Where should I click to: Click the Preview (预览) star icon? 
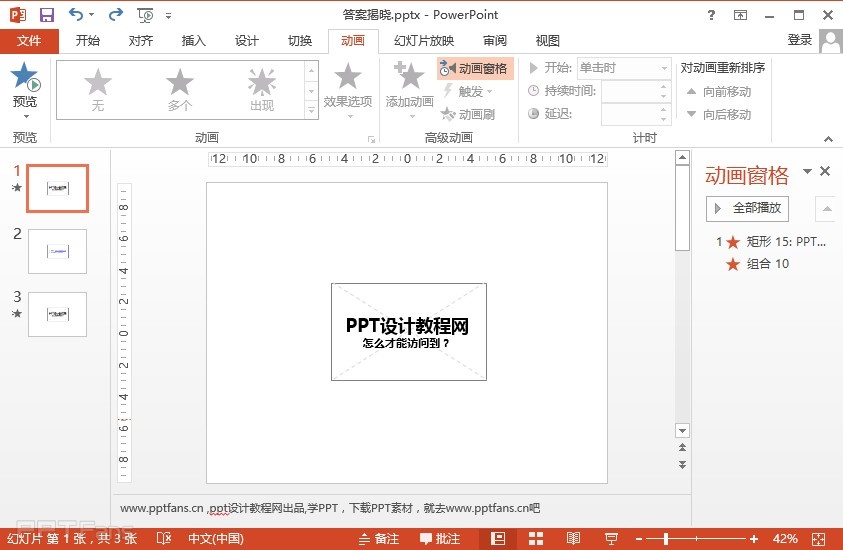pos(25,78)
